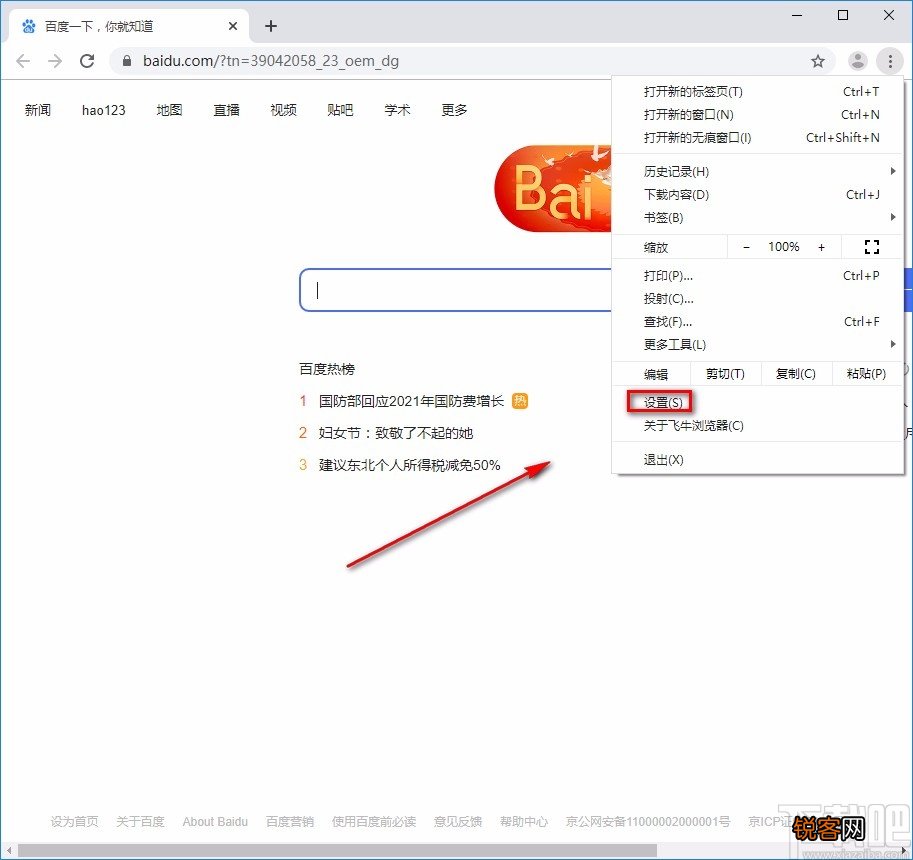Expand the 书签(B) submenu arrow
The width and height of the screenshot is (913, 860).
click(893, 217)
